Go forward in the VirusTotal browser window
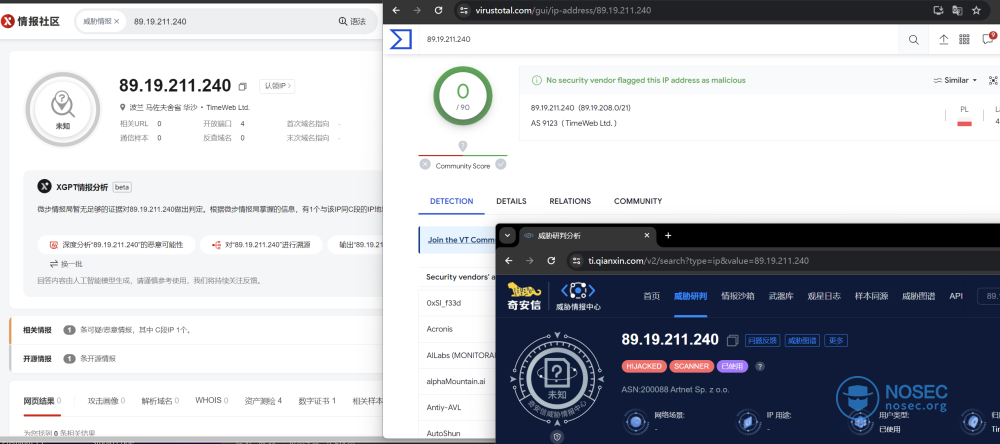 pos(417,10)
